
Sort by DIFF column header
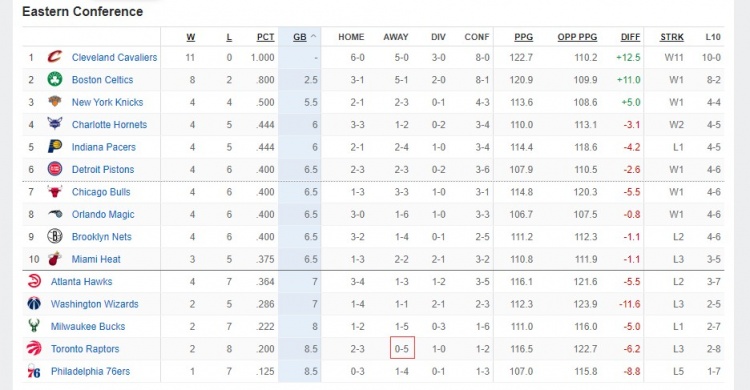pyautogui.click(x=630, y=37)
